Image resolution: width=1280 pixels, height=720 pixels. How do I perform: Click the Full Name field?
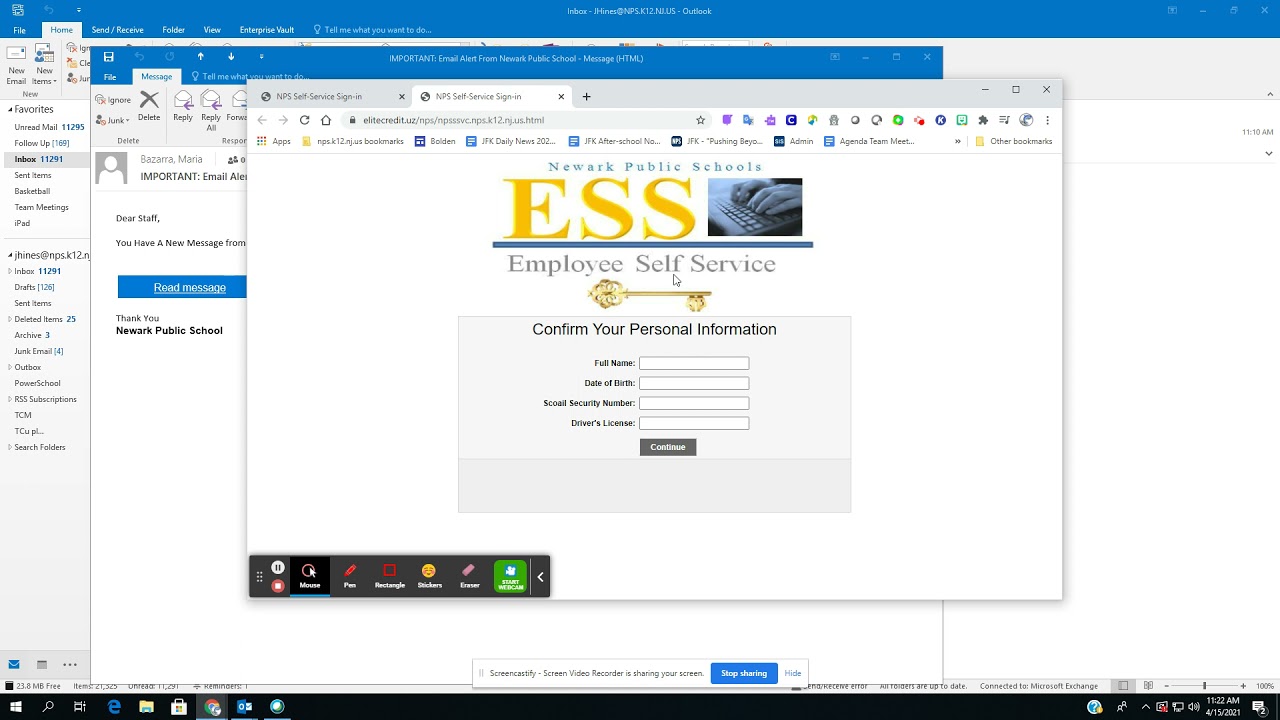(x=694, y=363)
